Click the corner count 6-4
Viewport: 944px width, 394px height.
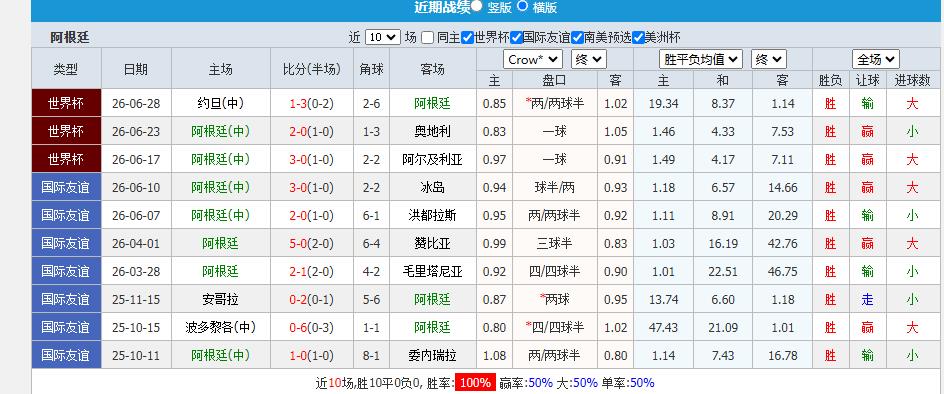[371, 243]
